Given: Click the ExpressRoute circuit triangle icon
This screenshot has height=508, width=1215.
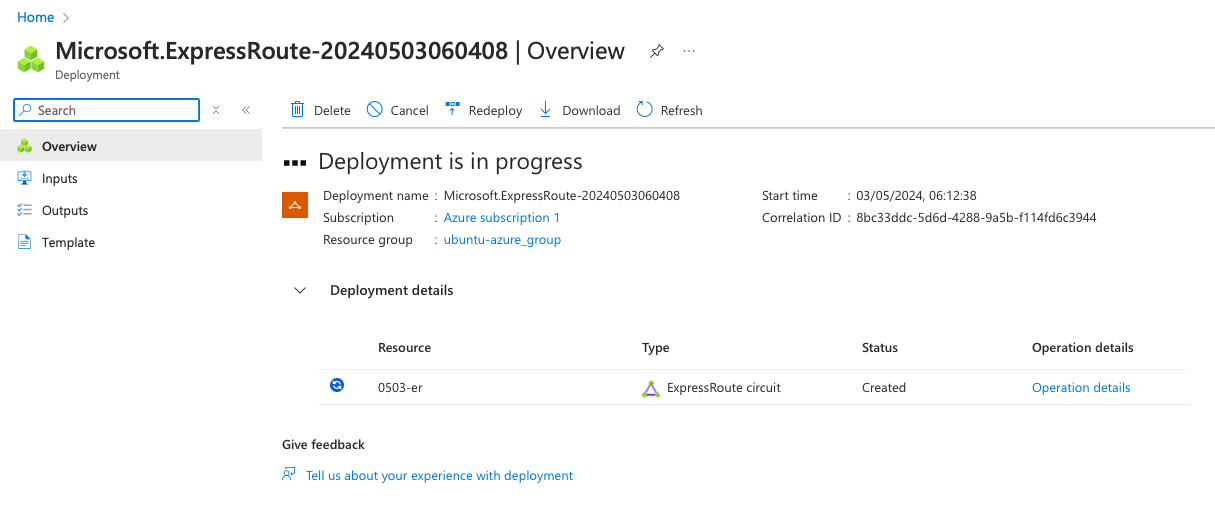Looking at the screenshot, I should click(651, 388).
